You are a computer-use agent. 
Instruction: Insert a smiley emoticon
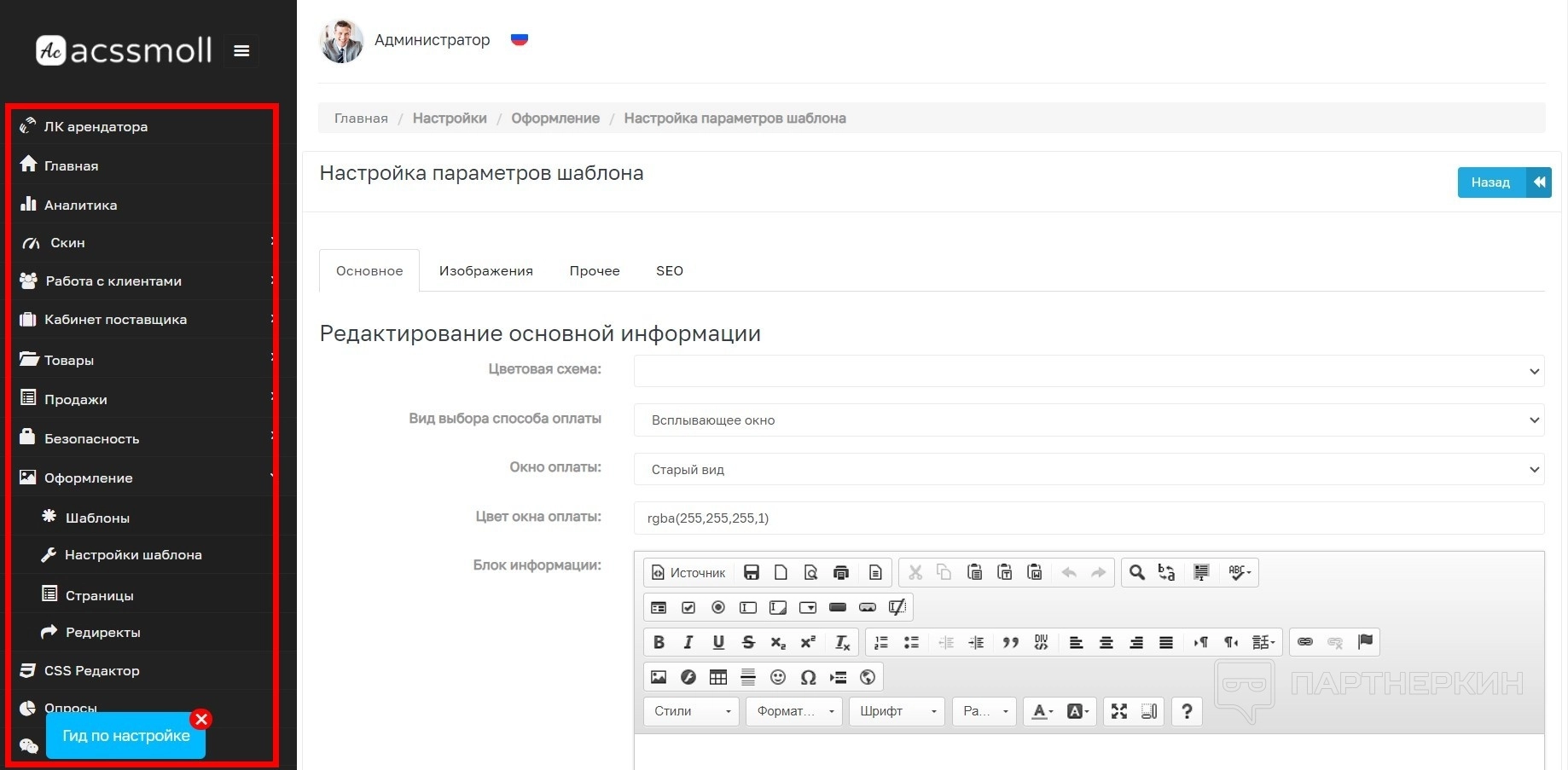pos(778,677)
